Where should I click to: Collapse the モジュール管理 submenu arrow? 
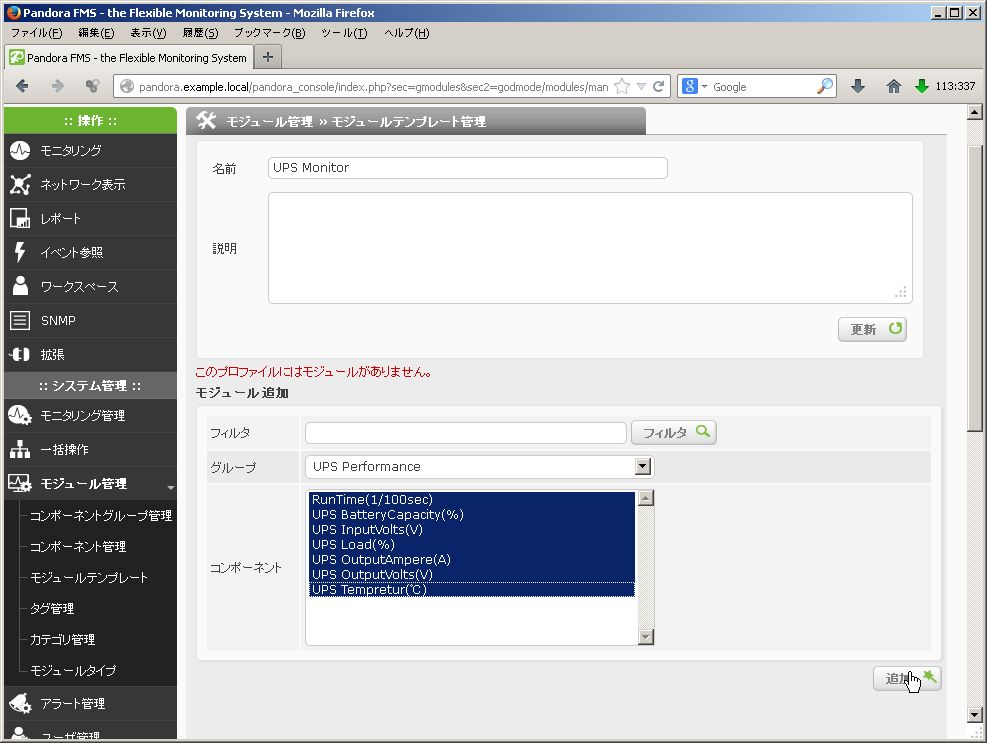pos(171,487)
